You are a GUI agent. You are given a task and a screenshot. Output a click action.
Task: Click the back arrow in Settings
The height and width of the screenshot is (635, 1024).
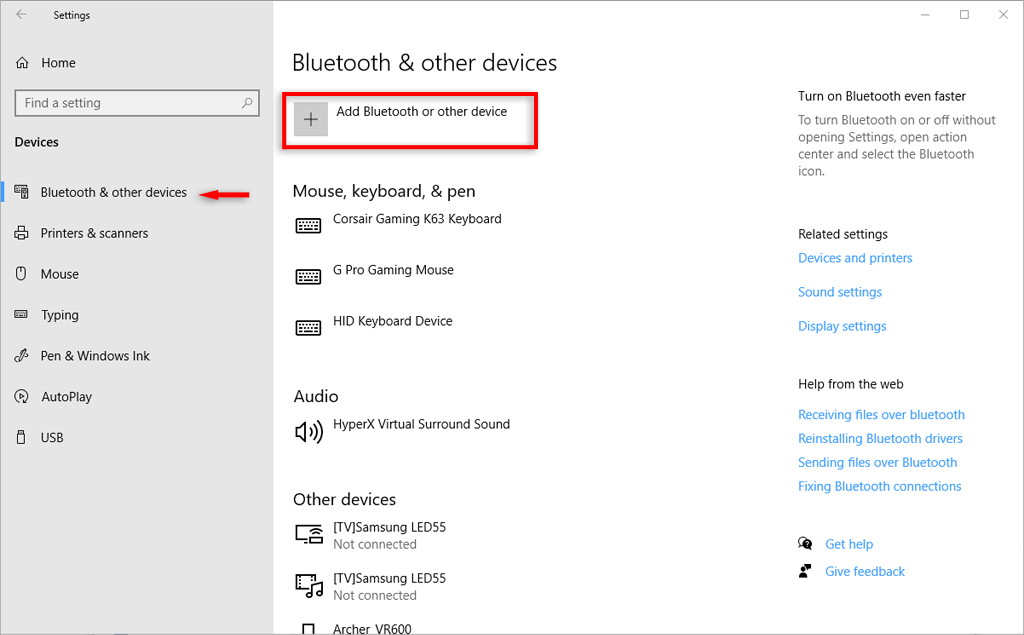(x=21, y=15)
